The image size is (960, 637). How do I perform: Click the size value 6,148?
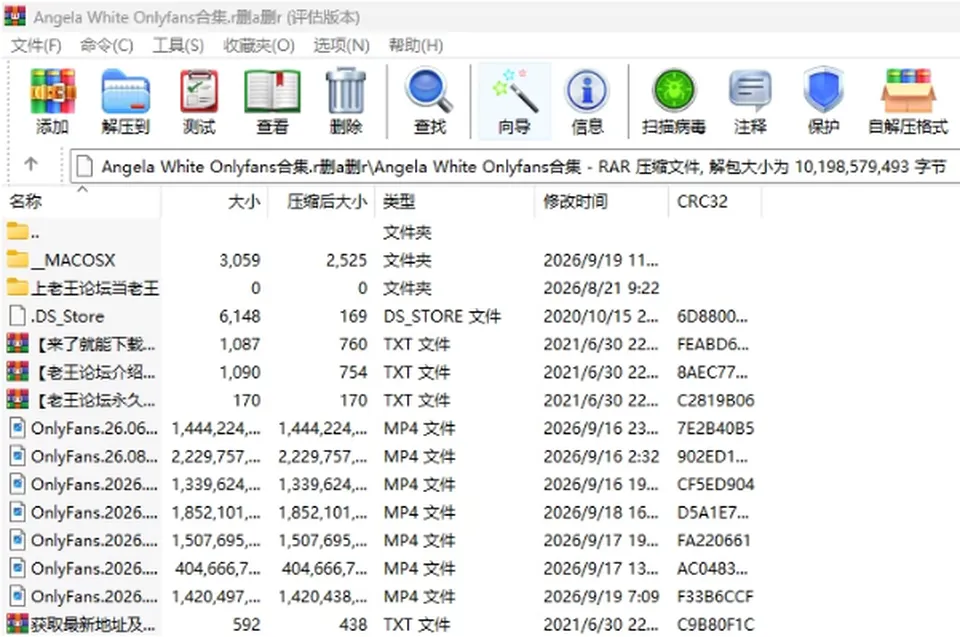[240, 316]
